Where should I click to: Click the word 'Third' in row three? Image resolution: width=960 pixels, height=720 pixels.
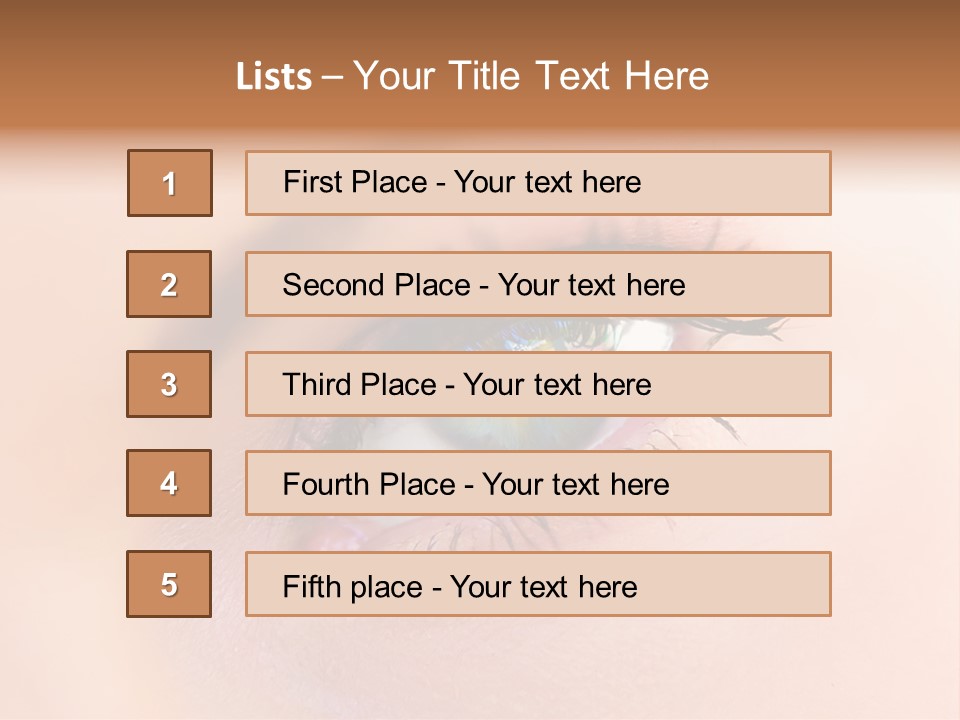(x=314, y=385)
